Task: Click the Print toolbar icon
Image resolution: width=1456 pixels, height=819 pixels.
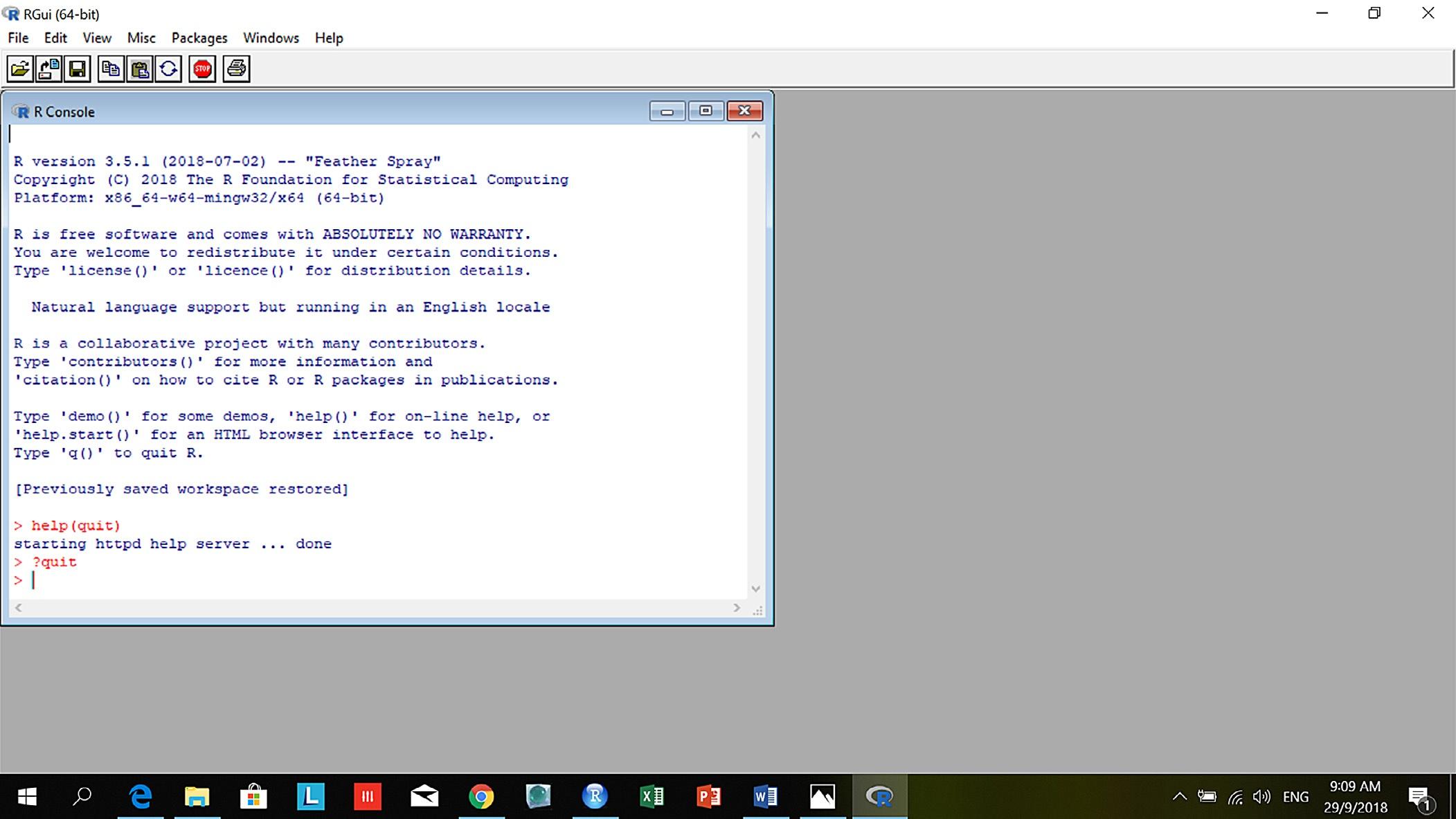Action: point(236,69)
